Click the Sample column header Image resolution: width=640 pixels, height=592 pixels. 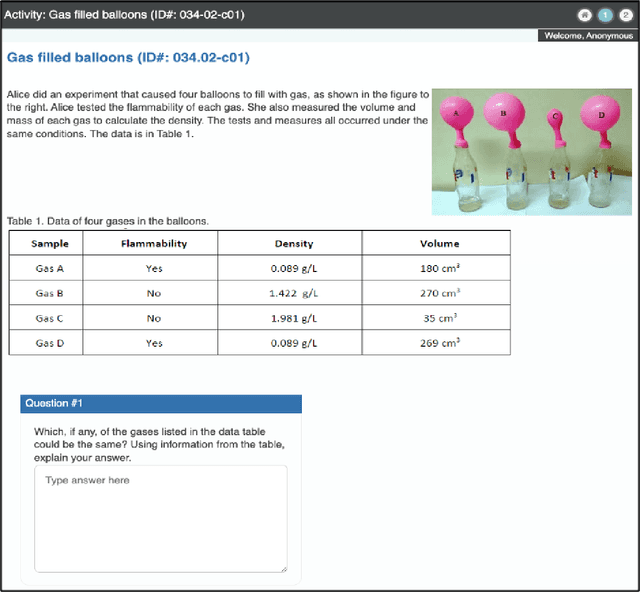pyautogui.click(x=46, y=243)
